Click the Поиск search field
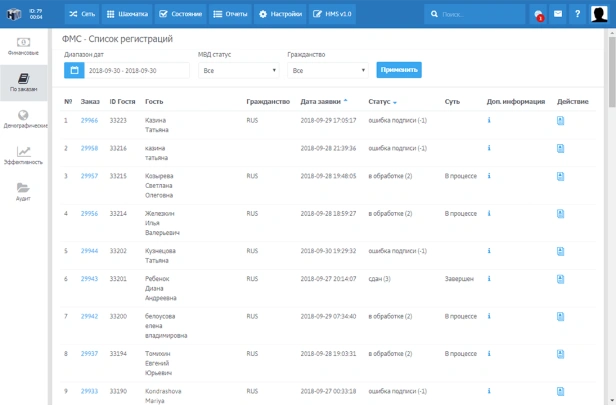The height and width of the screenshot is (405, 616). click(x=478, y=14)
